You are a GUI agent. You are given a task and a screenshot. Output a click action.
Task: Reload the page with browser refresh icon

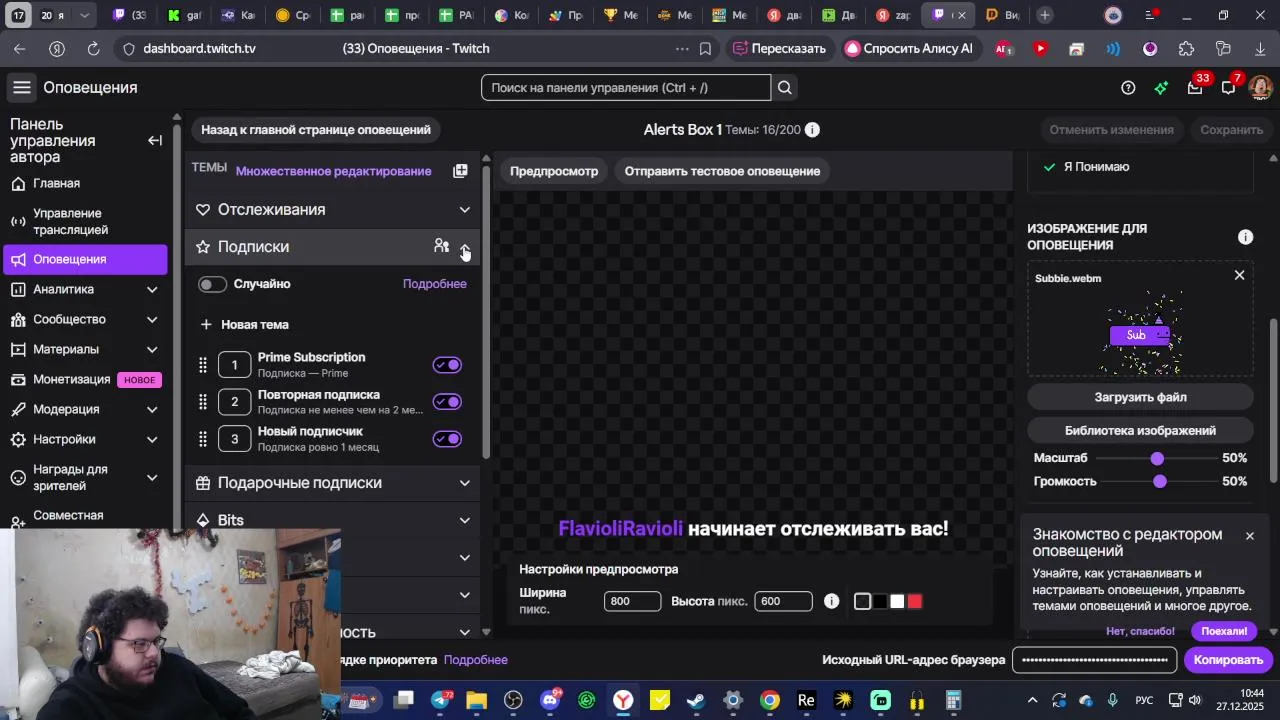(x=93, y=48)
